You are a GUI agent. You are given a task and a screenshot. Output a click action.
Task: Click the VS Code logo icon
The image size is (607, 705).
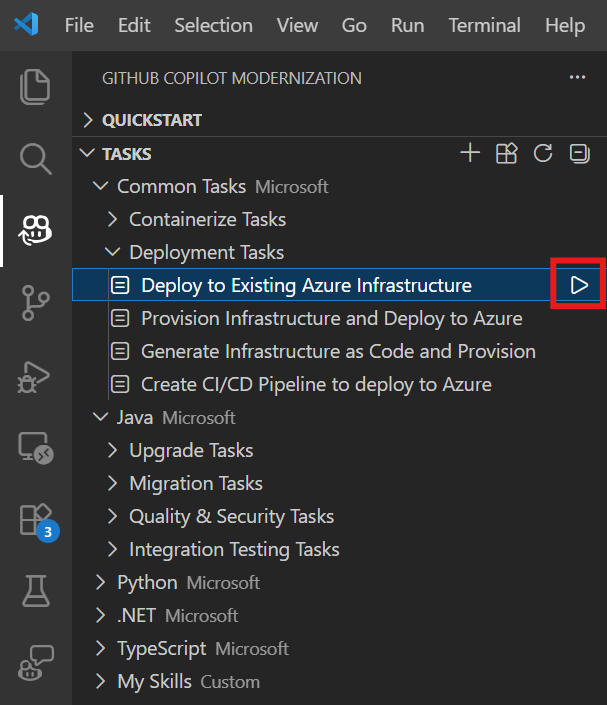[26, 25]
